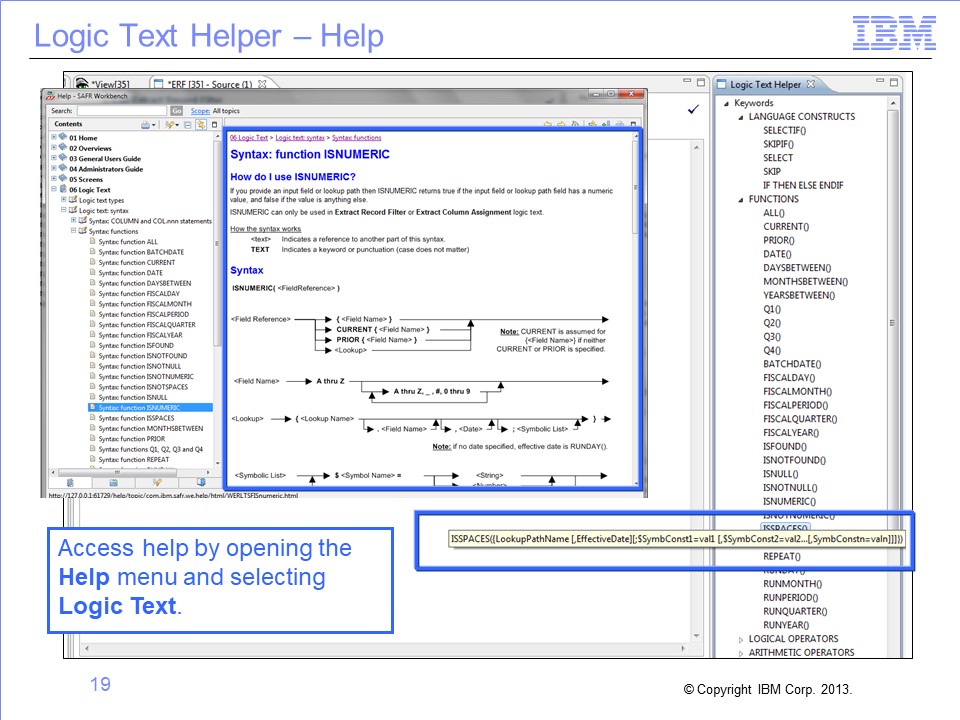Expand LOGICAL OPERATORS in Logic Text Helper
The height and width of the screenshot is (720, 960).
tap(740, 639)
